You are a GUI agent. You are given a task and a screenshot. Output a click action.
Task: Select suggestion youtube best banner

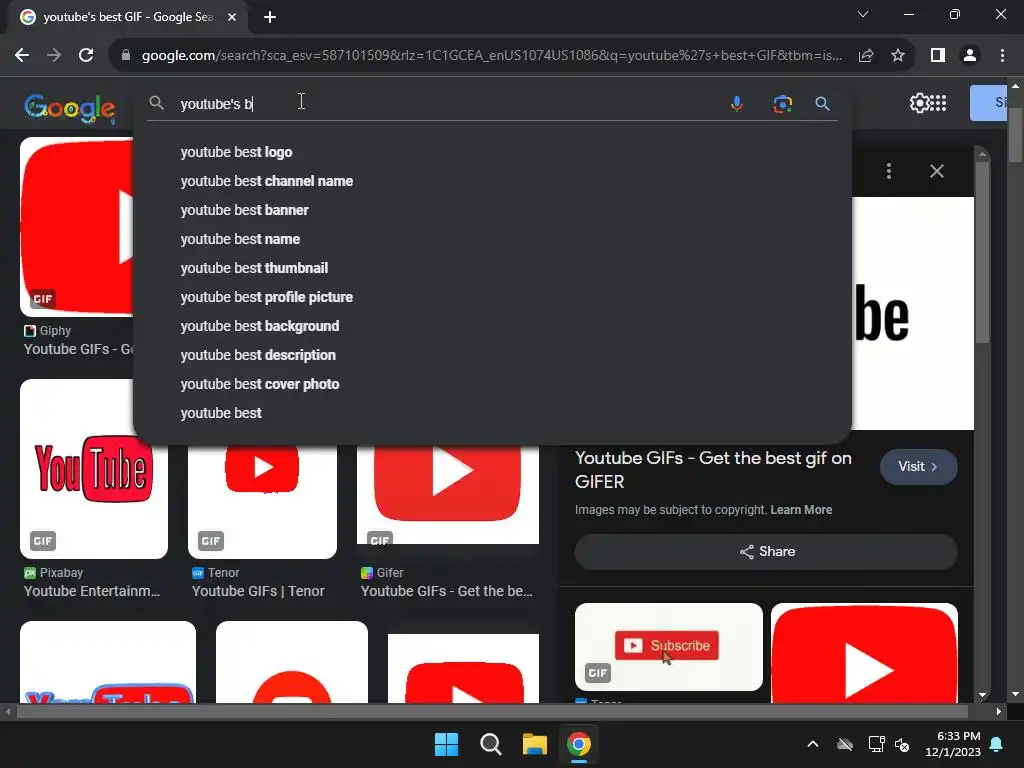point(492,210)
